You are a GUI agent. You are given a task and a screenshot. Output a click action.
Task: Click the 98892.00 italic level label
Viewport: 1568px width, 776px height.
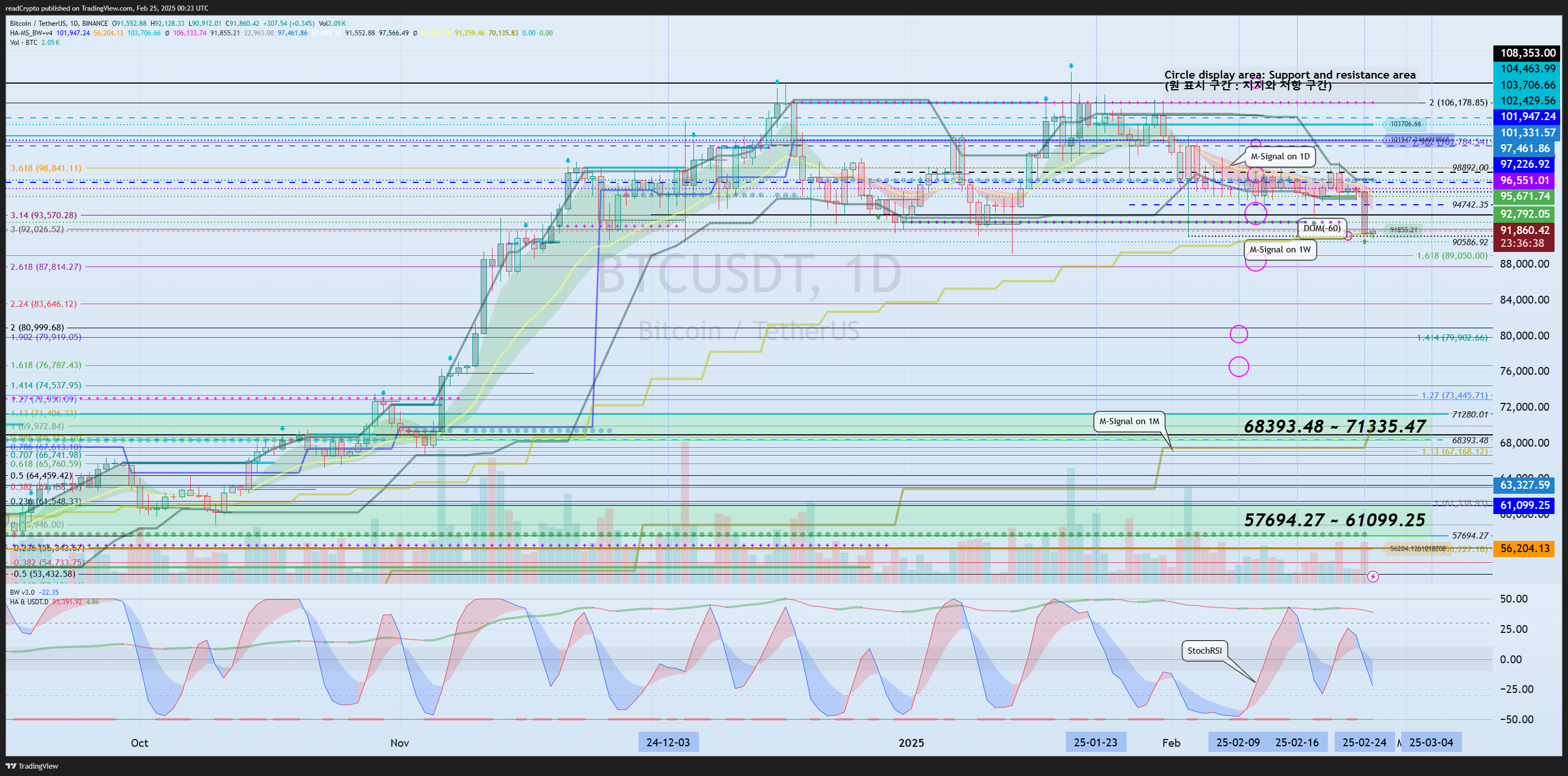point(1469,167)
